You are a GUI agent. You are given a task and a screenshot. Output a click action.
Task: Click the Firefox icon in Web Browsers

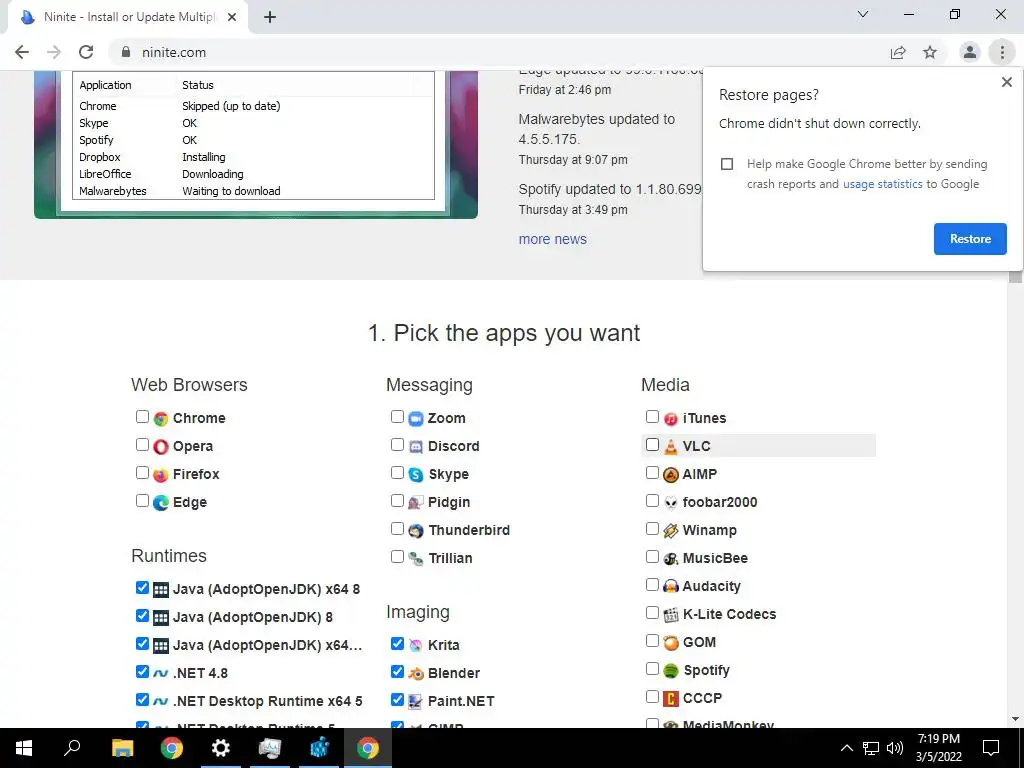click(x=161, y=475)
